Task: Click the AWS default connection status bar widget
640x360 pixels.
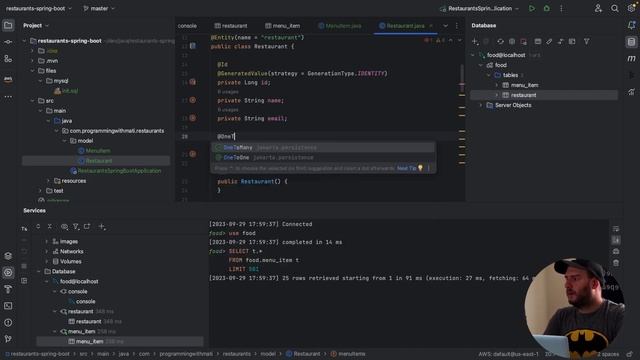Action: coord(508,354)
